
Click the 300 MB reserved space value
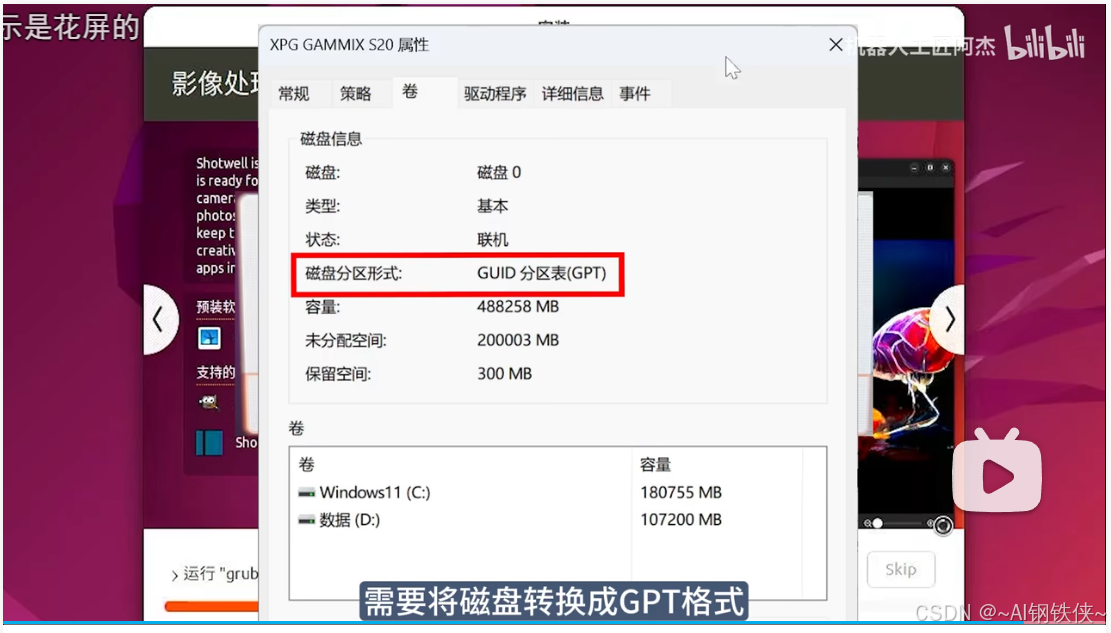(504, 374)
